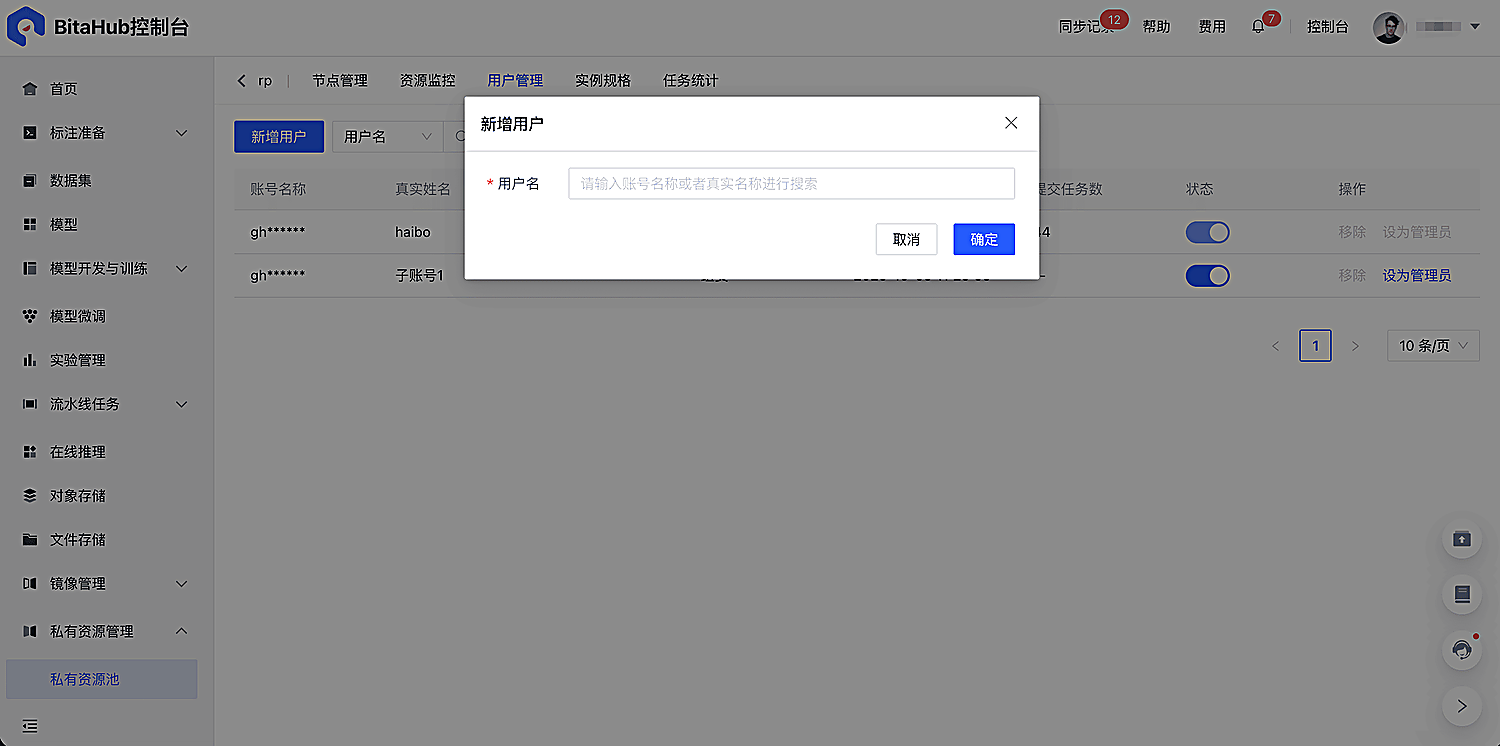Screen dimensions: 1500x746
Task: Click the 数据集 dataset icon
Action: tap(30, 181)
